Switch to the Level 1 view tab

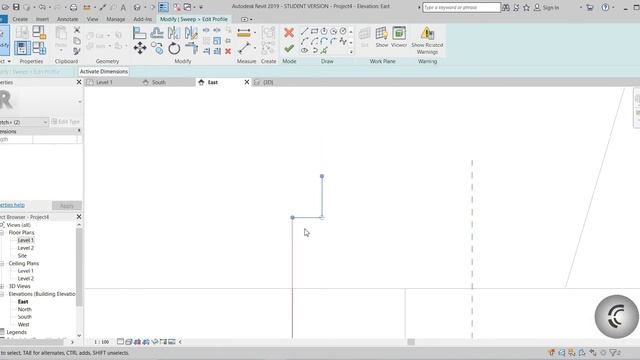coord(104,82)
